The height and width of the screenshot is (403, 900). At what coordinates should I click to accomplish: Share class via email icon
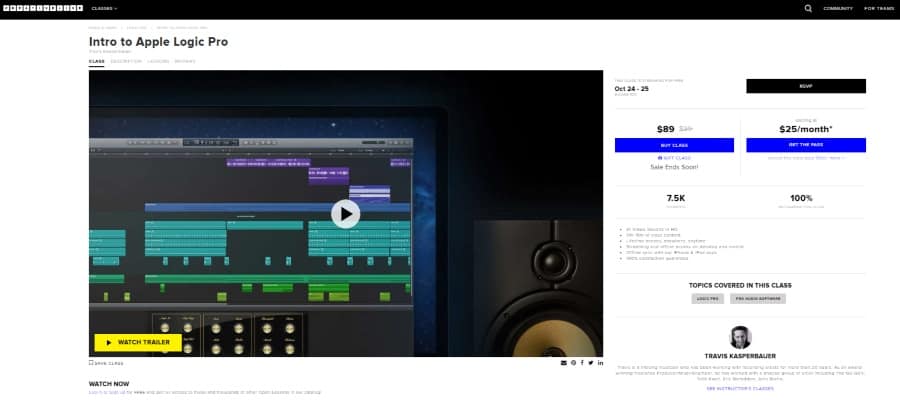click(564, 363)
